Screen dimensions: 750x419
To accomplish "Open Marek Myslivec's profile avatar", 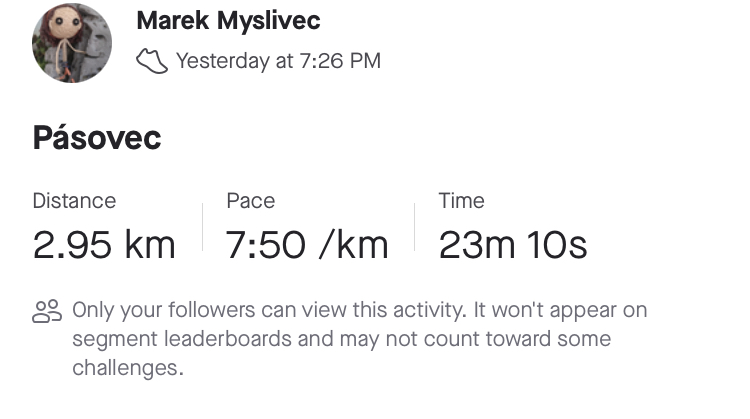I will point(72,43).
